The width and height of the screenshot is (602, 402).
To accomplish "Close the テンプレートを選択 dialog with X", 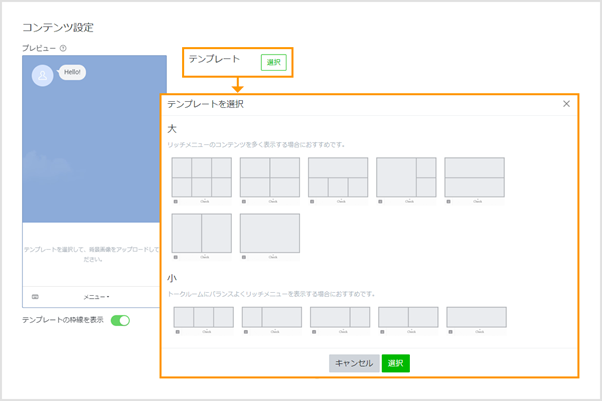I will coord(566,103).
